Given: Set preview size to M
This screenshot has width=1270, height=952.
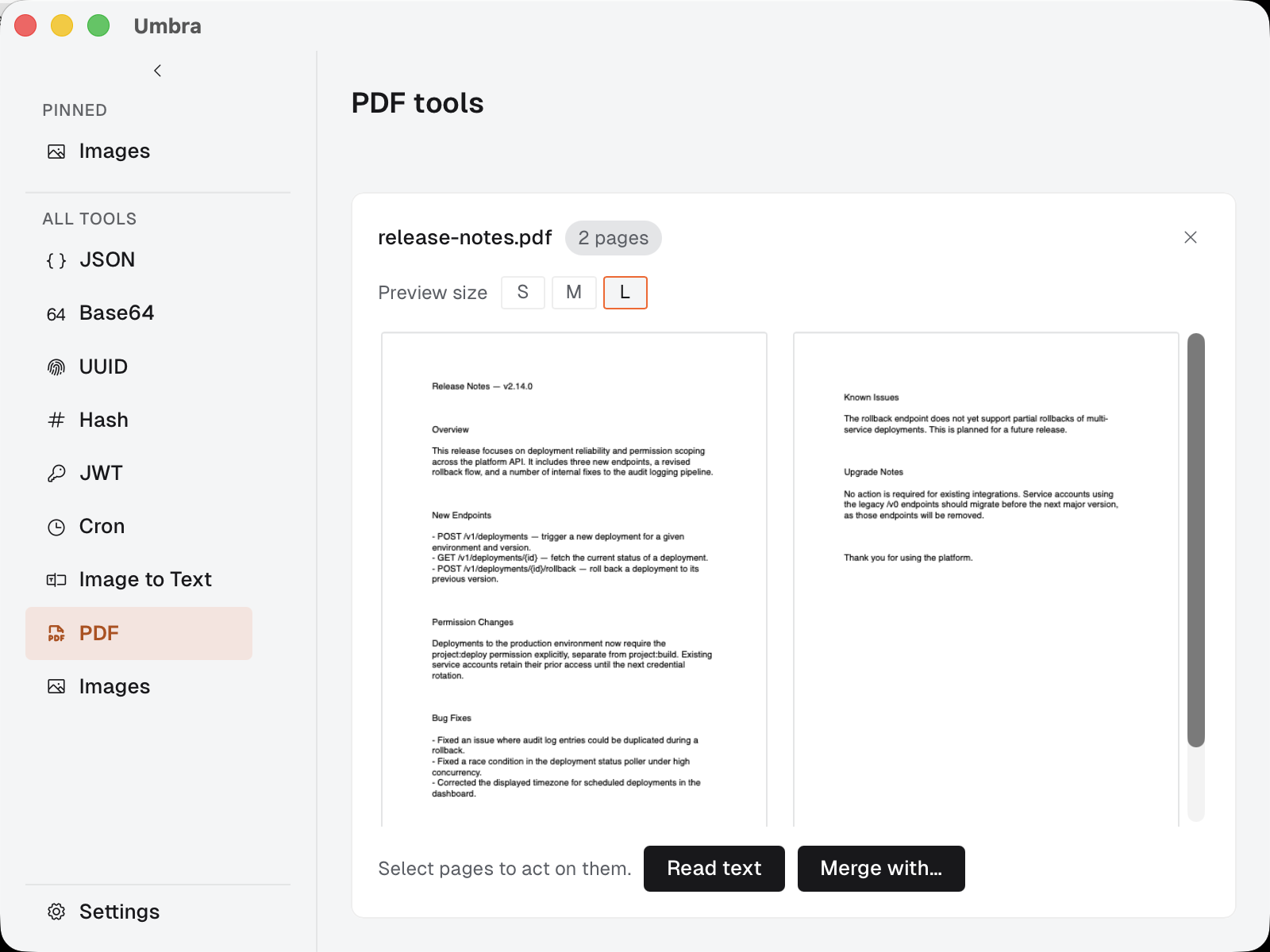Looking at the screenshot, I should click(x=574, y=293).
